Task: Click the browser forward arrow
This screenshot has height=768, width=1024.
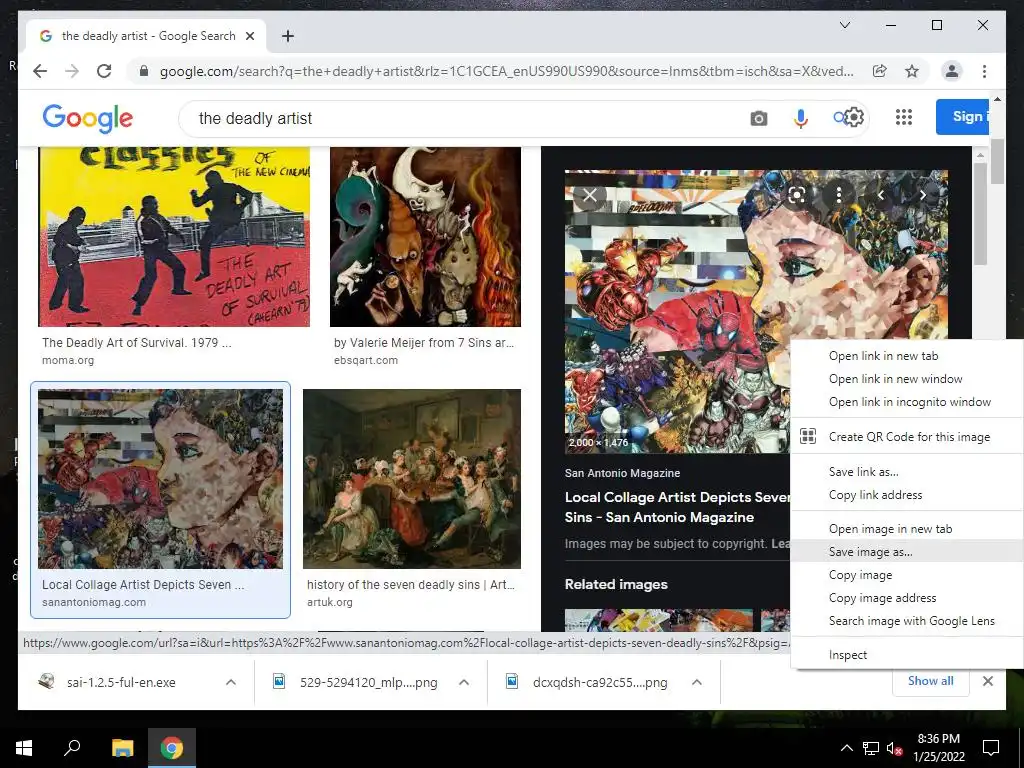Action: click(x=72, y=71)
